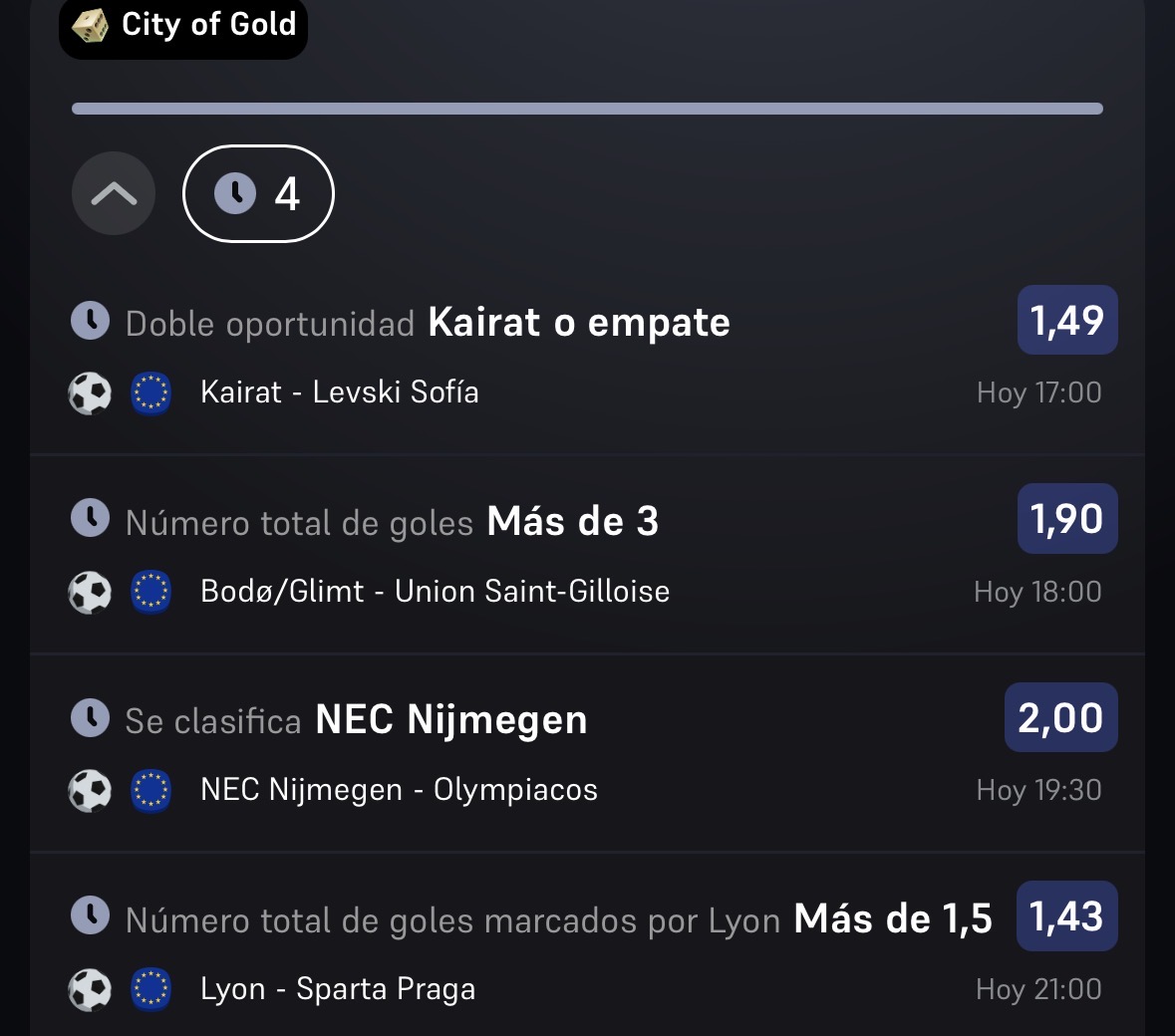Select the 1,49 odds for Kairat o empate

1067,320
